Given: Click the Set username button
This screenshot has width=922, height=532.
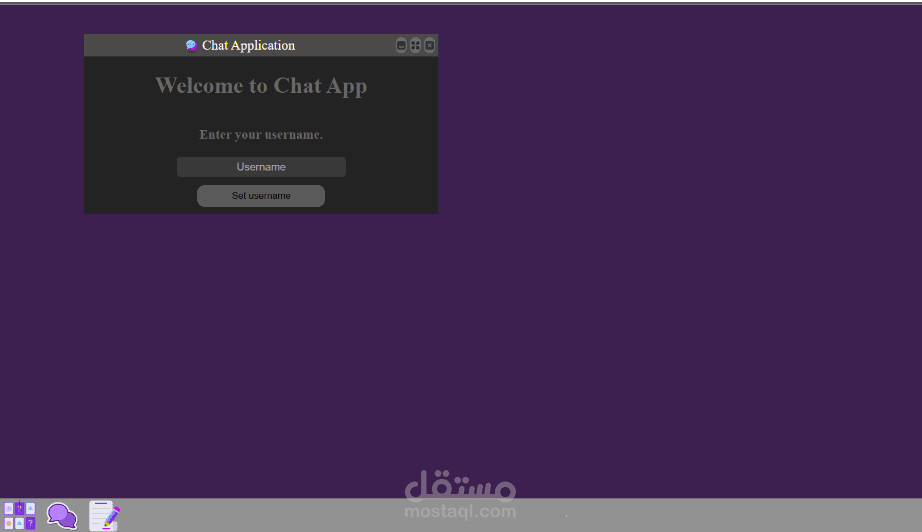Looking at the screenshot, I should coord(261,196).
